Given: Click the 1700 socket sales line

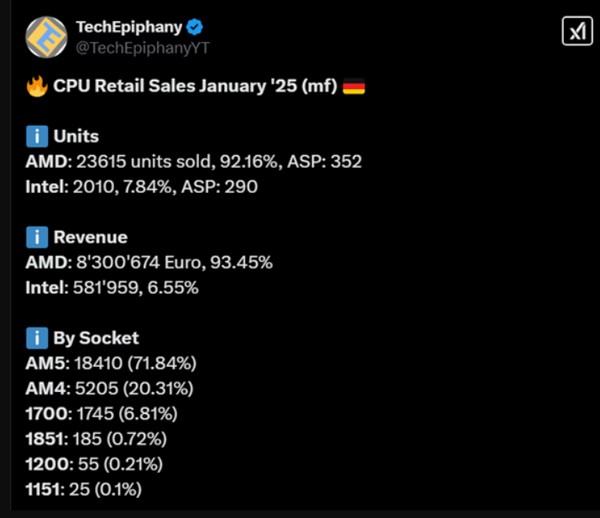Looking at the screenshot, I should [101, 414].
